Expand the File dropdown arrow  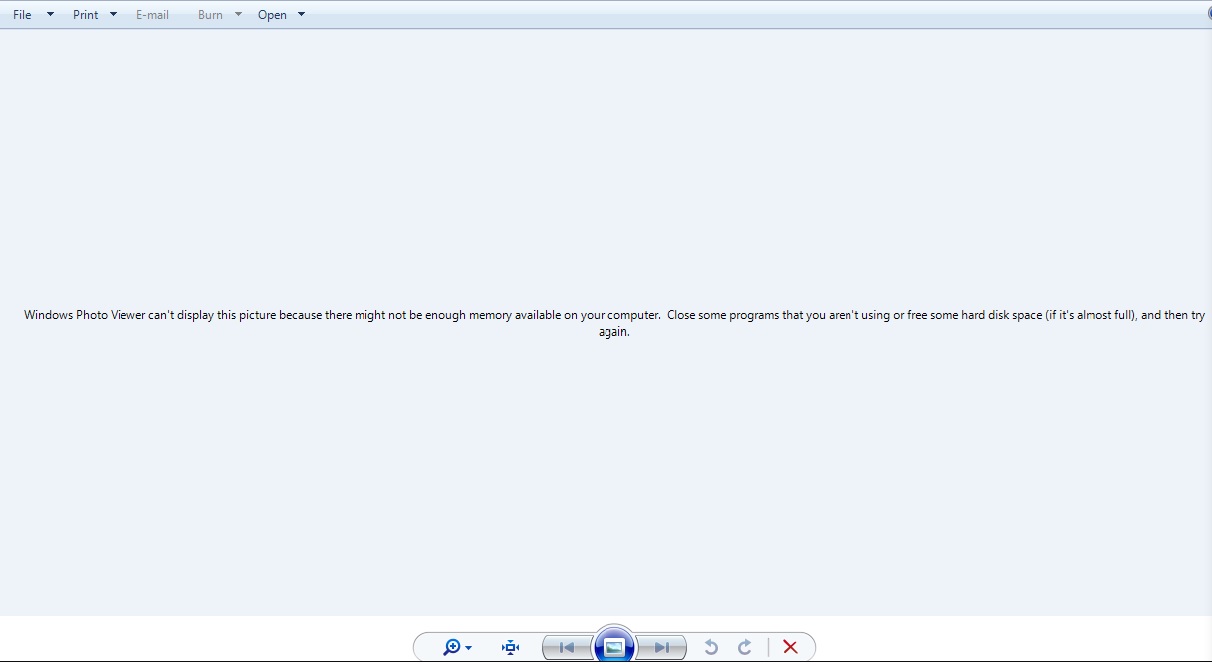49,14
